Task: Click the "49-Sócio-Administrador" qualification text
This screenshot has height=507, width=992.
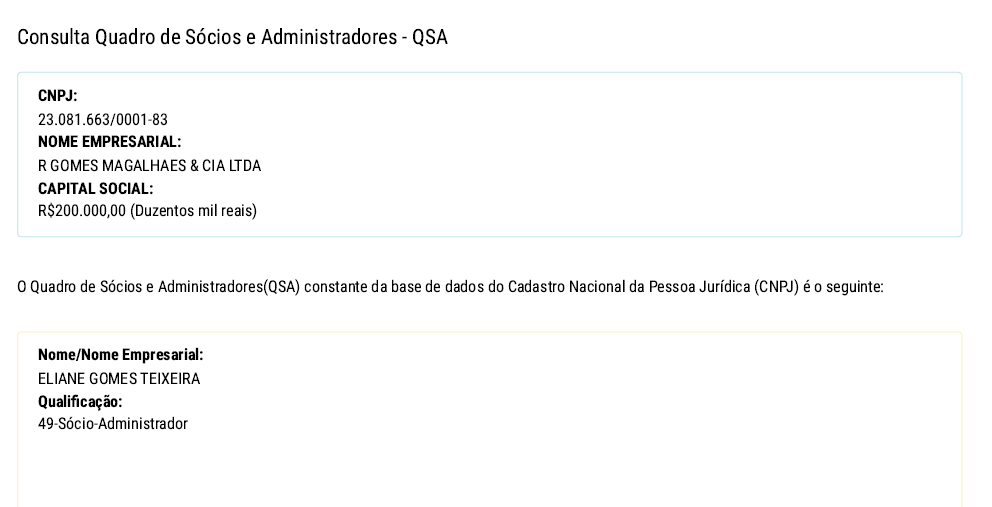Action: tap(113, 424)
